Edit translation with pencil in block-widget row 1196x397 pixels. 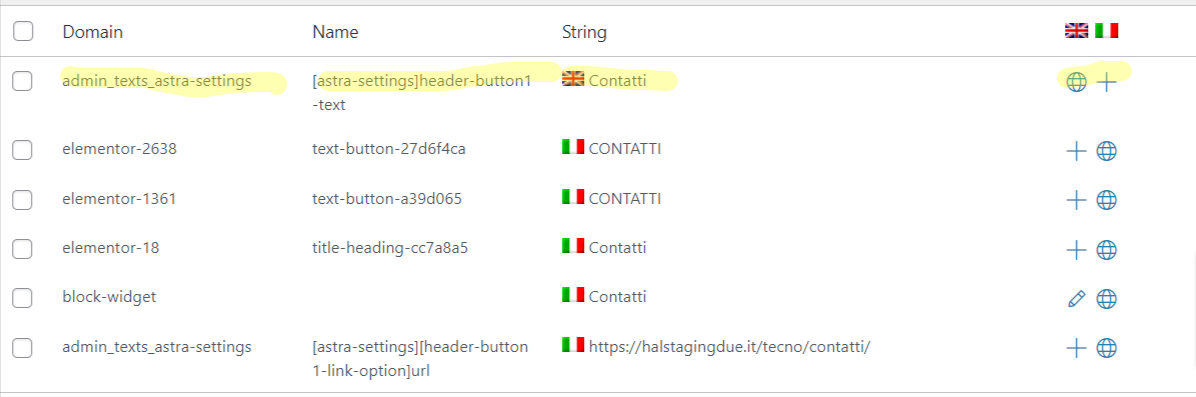pyautogui.click(x=1076, y=299)
